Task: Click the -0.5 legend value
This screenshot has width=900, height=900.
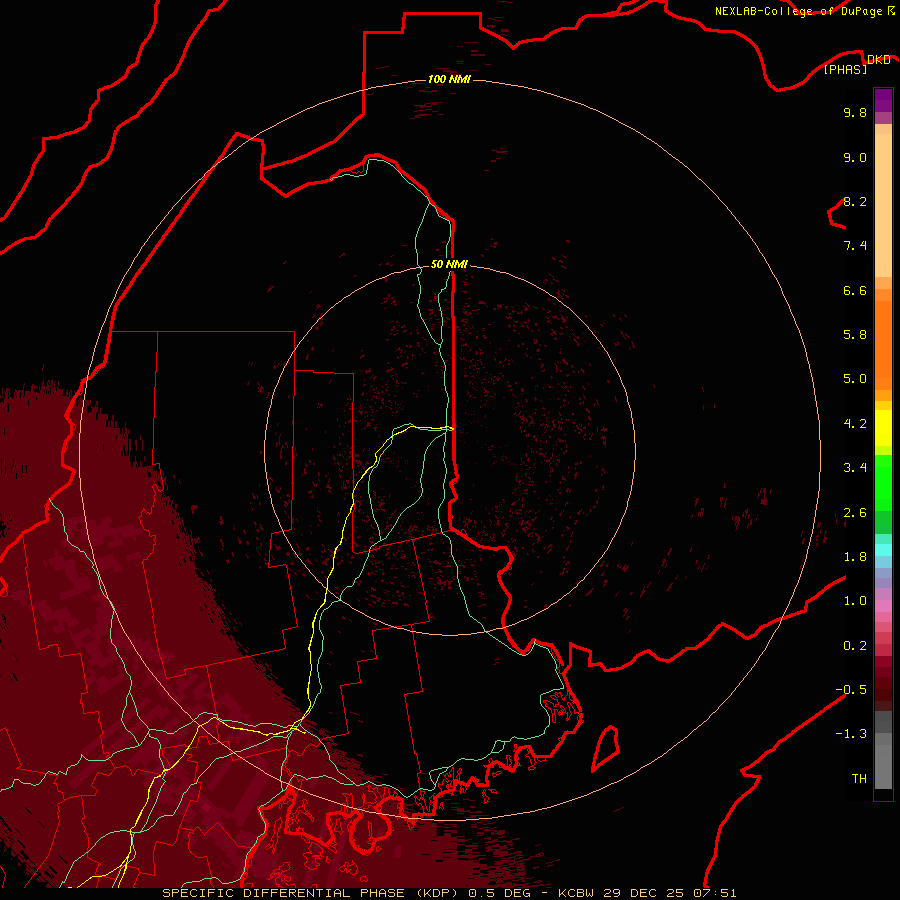Action: pos(851,690)
